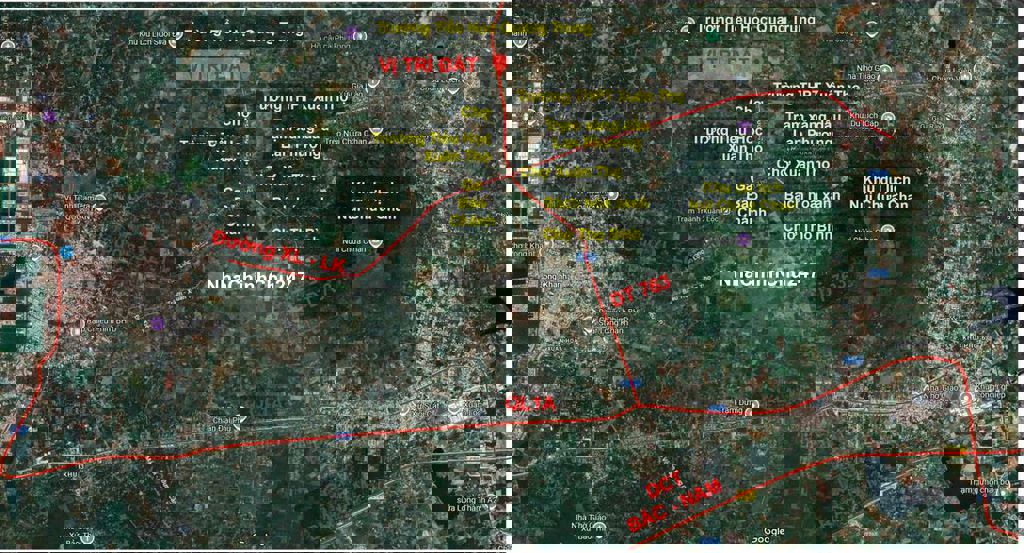Select the red VỊ TRÍ ĐẤT label

click(428, 65)
